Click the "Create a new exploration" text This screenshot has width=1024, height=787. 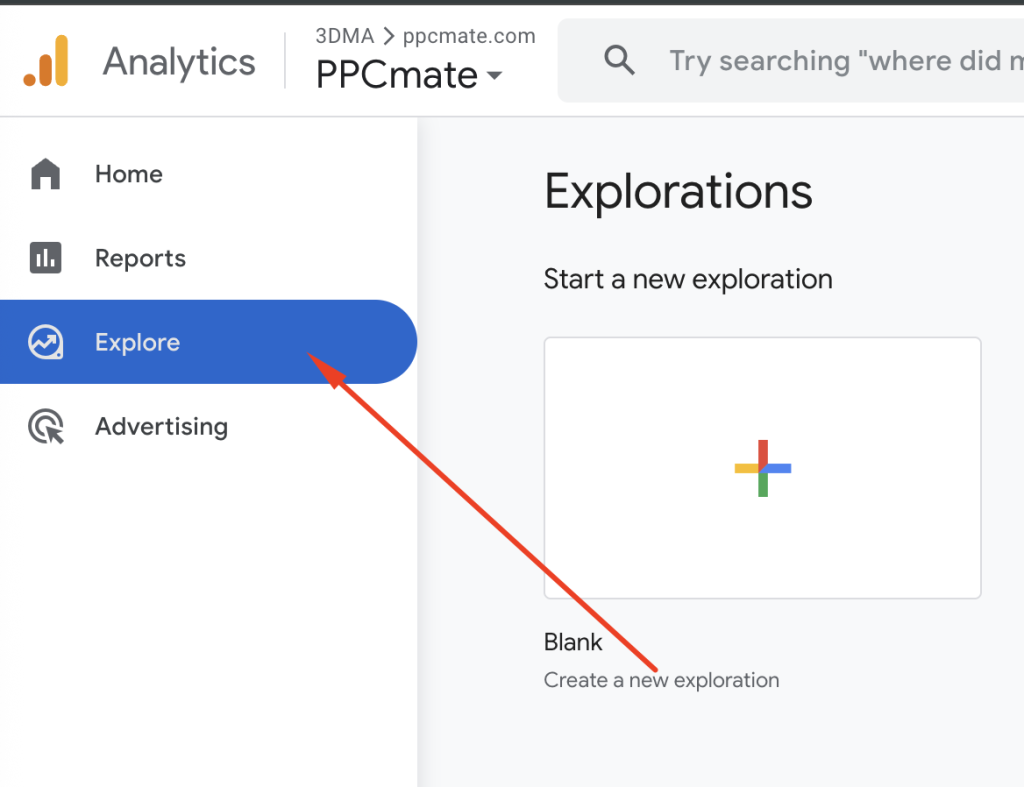[x=661, y=680]
